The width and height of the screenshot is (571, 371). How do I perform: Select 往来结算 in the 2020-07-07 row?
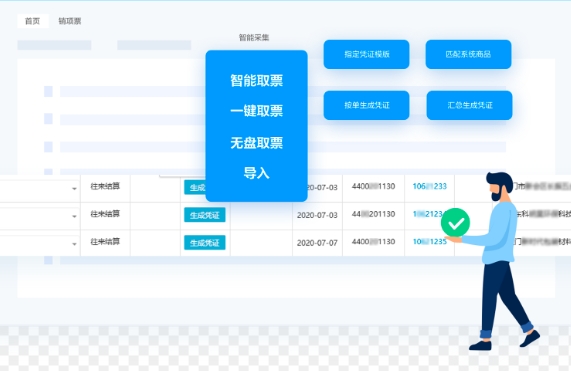[105, 241]
